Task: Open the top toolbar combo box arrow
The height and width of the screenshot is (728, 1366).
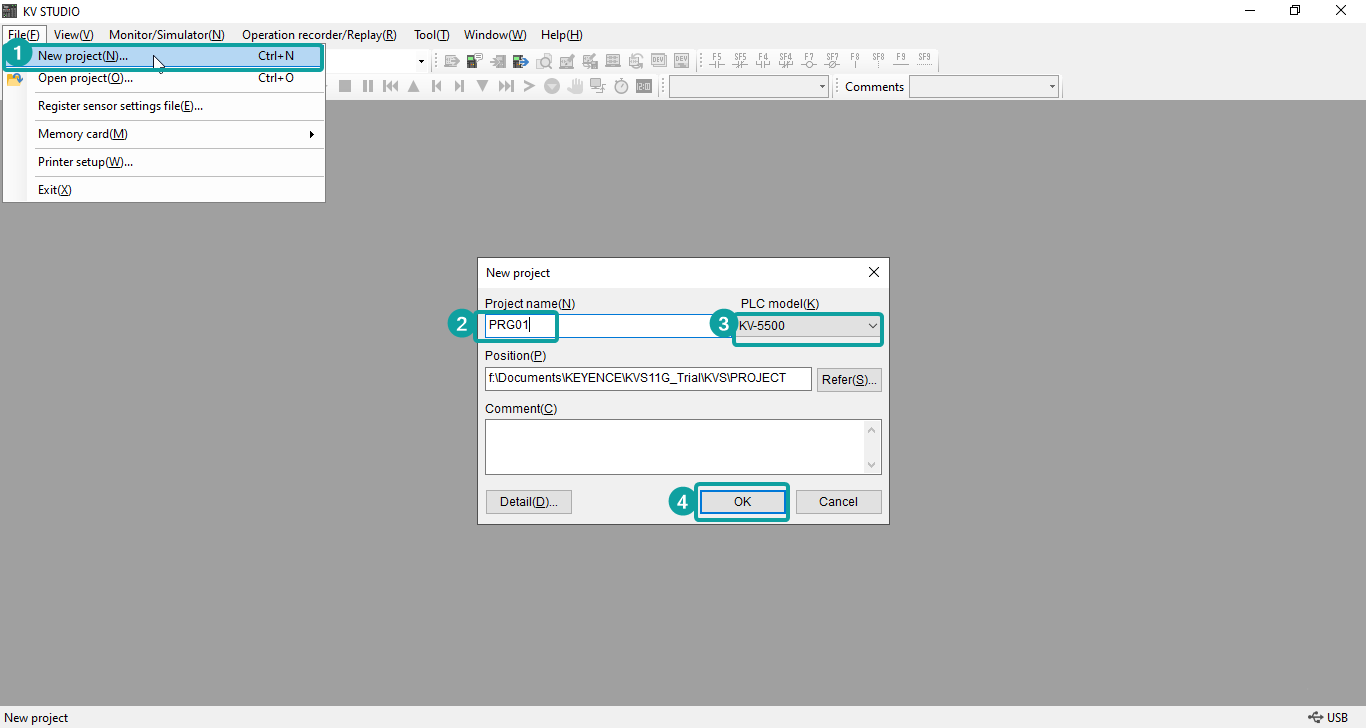Action: point(421,61)
